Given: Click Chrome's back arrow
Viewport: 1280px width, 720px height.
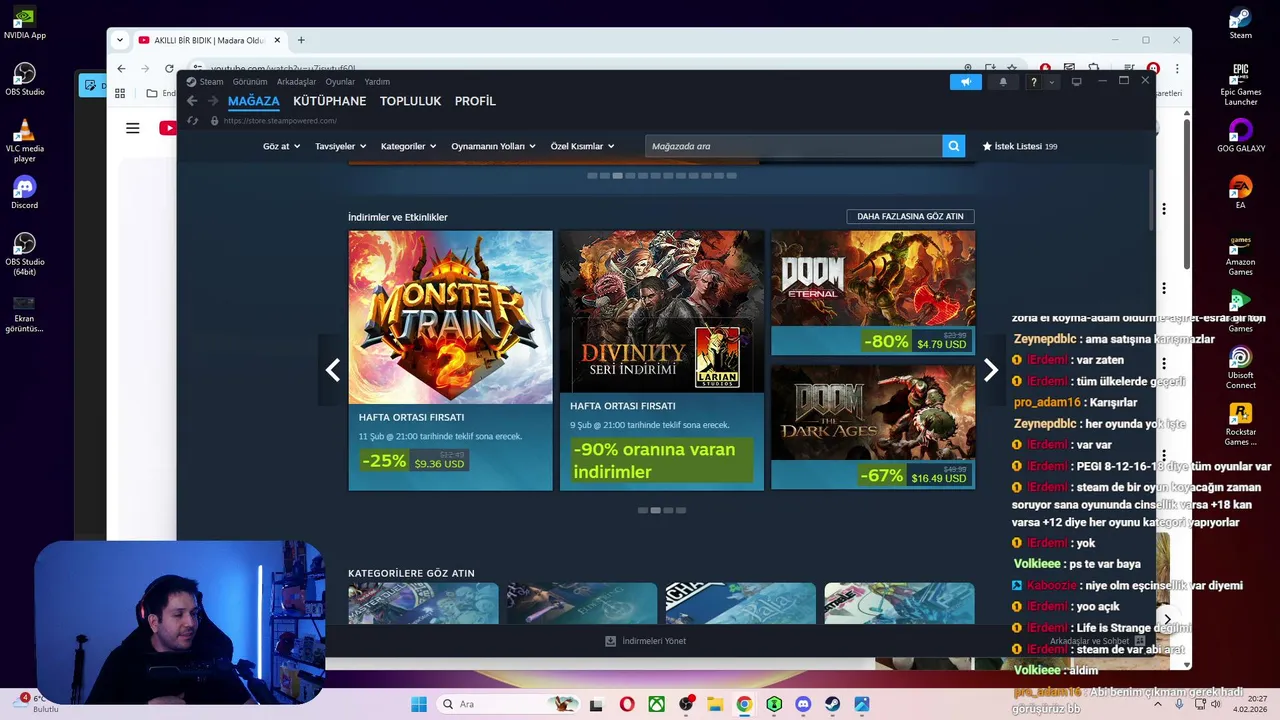Looking at the screenshot, I should coord(121,68).
